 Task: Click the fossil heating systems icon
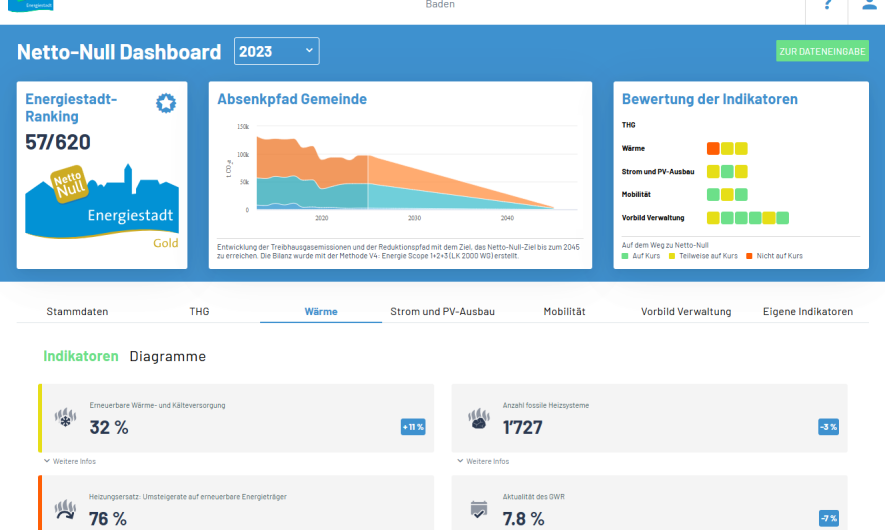[x=479, y=419]
